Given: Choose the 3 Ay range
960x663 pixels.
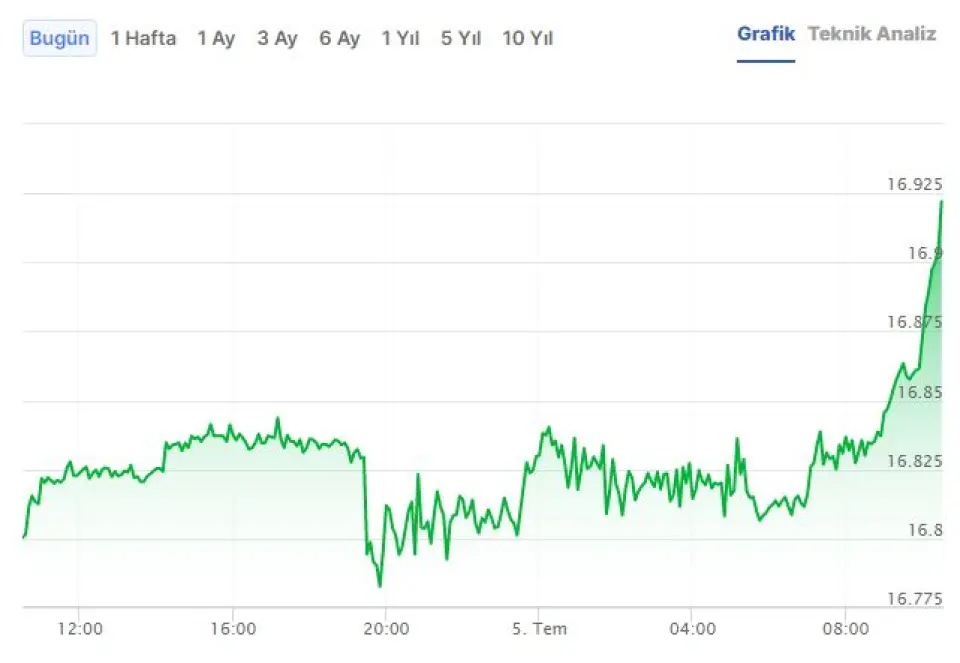Looking at the screenshot, I should (277, 39).
